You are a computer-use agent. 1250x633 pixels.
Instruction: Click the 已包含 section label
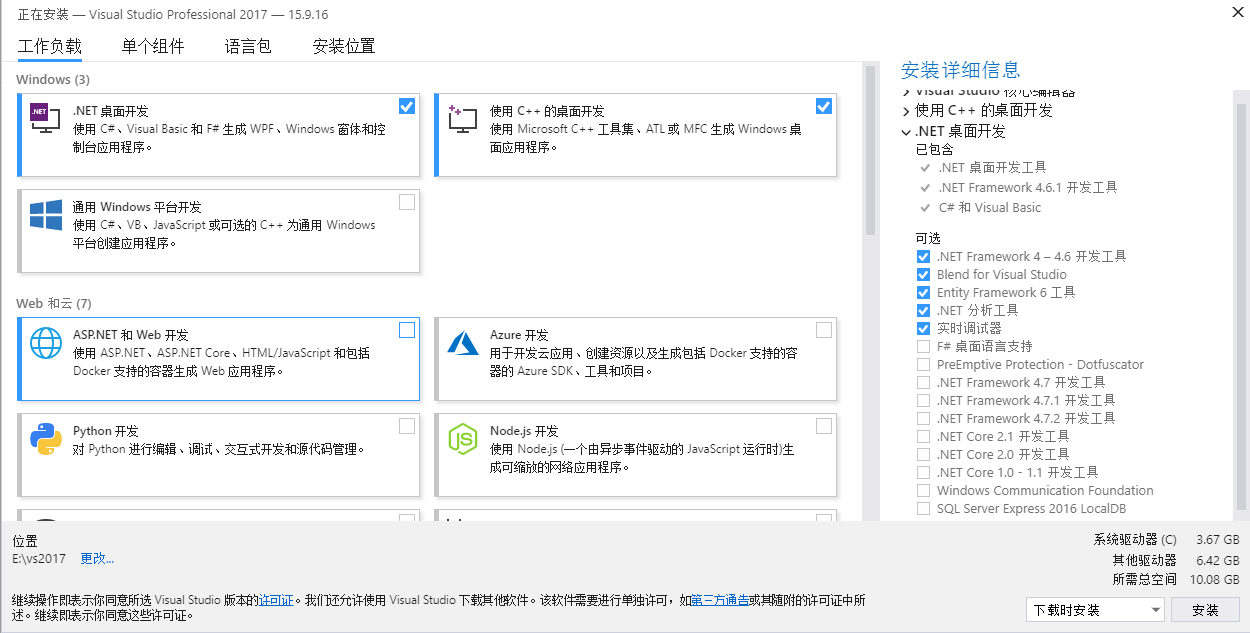[x=935, y=149]
